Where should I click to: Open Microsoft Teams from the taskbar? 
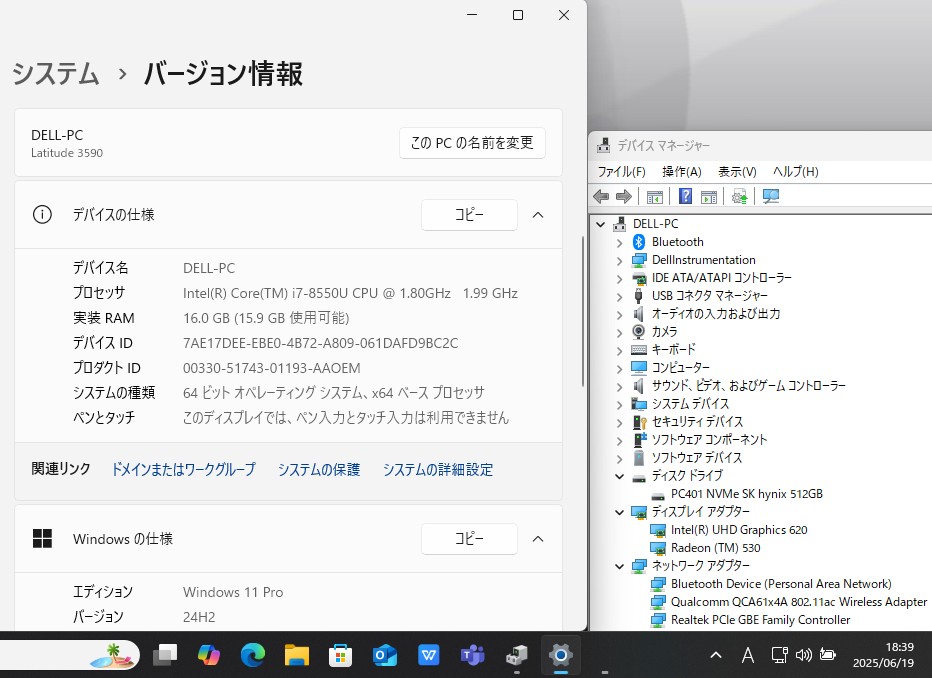point(473,655)
